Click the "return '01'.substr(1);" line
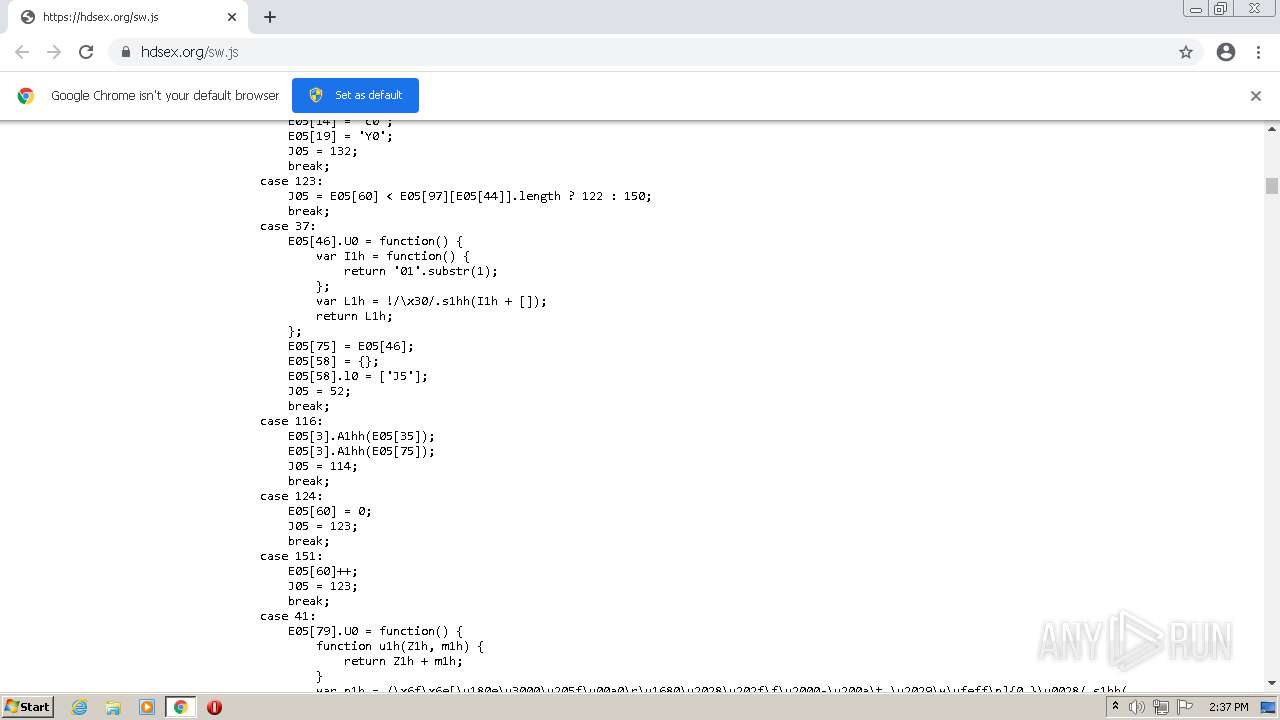This screenshot has height=720, width=1280. point(421,271)
